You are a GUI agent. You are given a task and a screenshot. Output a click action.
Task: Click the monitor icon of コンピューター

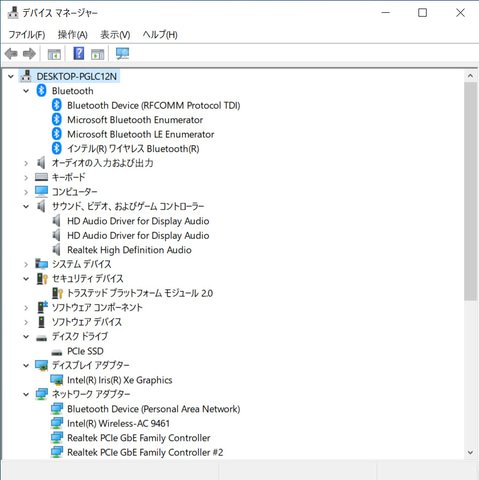pyautogui.click(x=41, y=191)
